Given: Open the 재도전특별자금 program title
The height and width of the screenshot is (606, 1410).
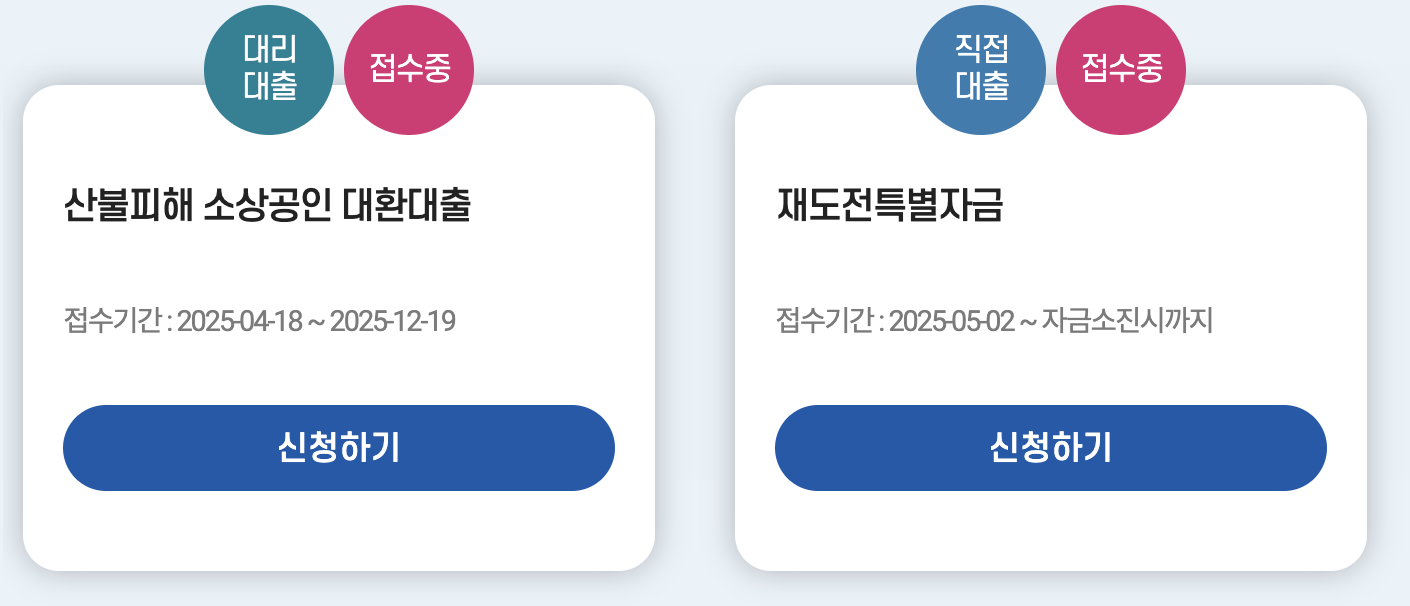Looking at the screenshot, I should click(x=890, y=200).
